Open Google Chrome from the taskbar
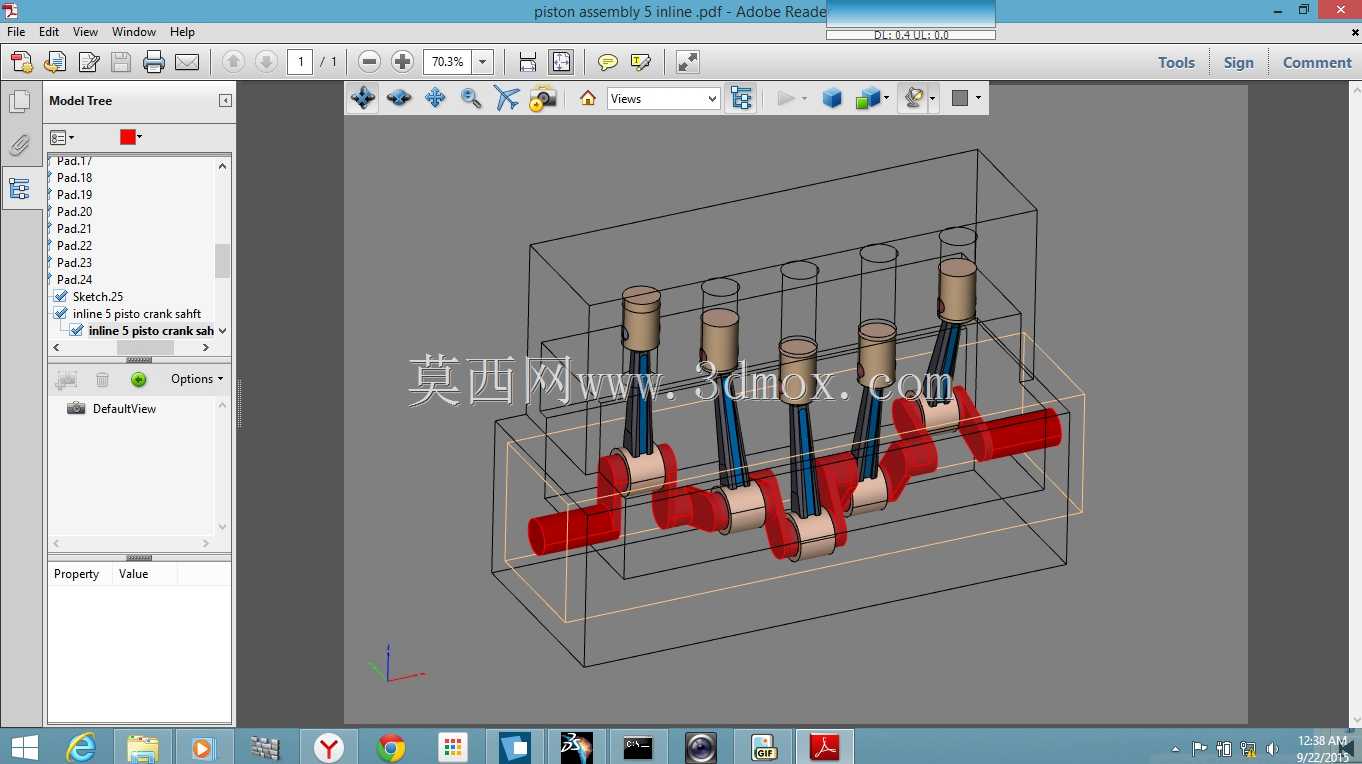1362x764 pixels. (x=391, y=747)
